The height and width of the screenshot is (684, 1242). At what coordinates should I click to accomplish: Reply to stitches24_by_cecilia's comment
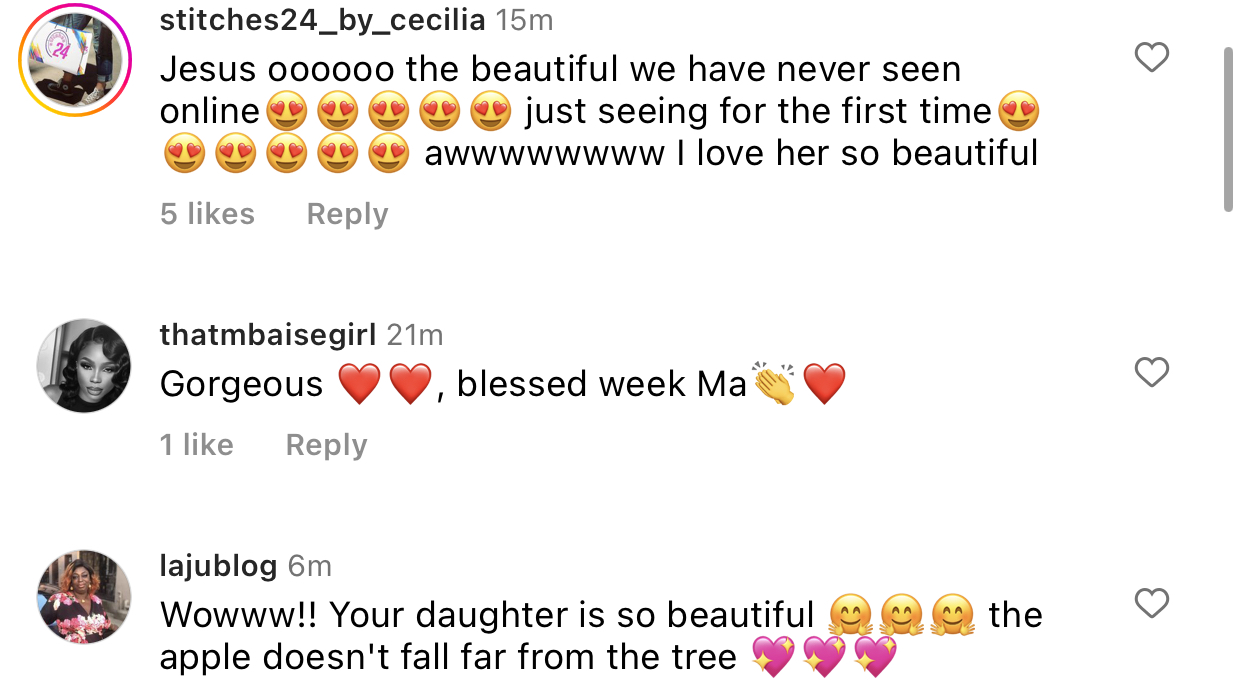coord(347,214)
